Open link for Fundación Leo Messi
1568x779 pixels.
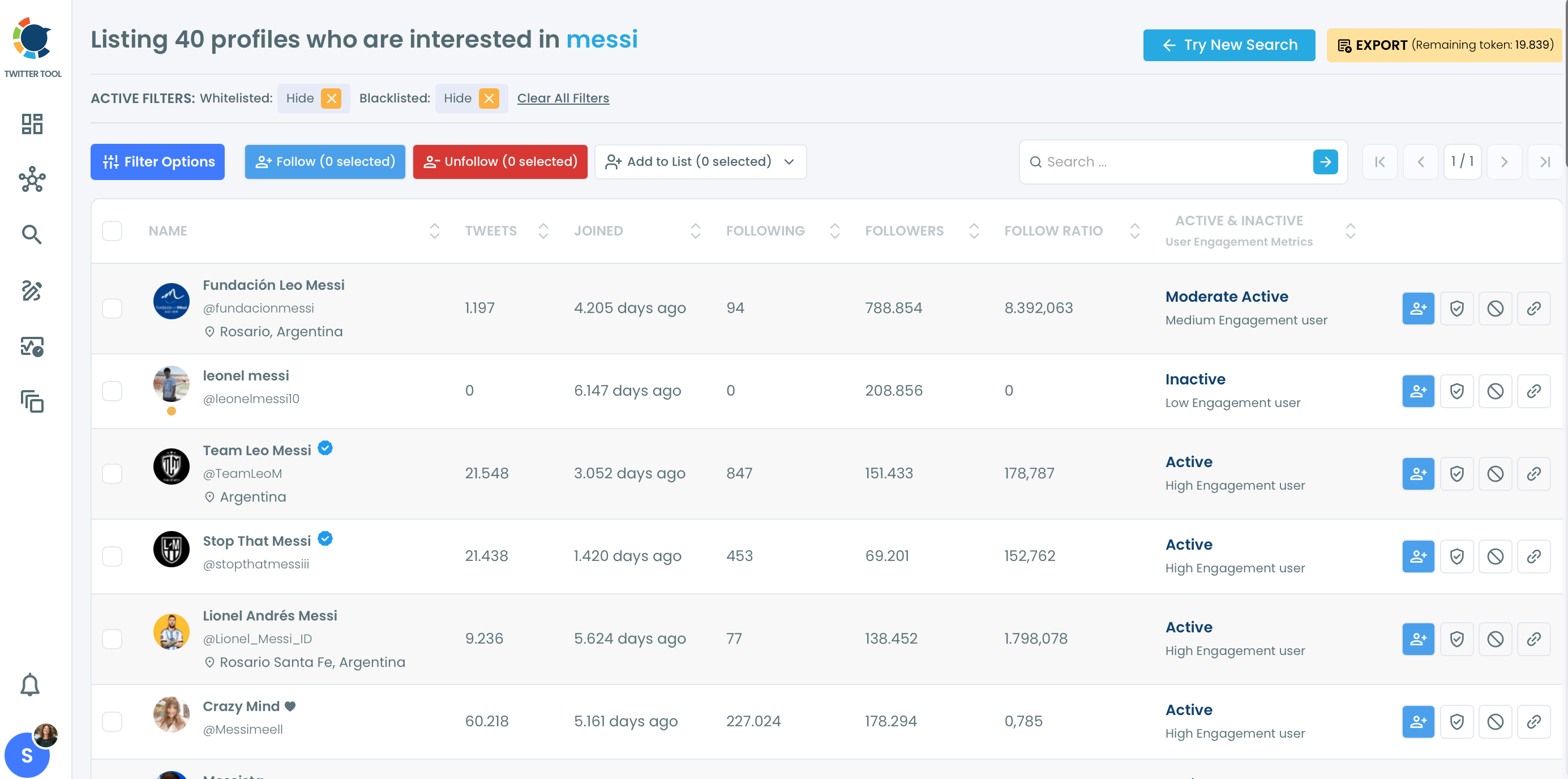(1534, 309)
